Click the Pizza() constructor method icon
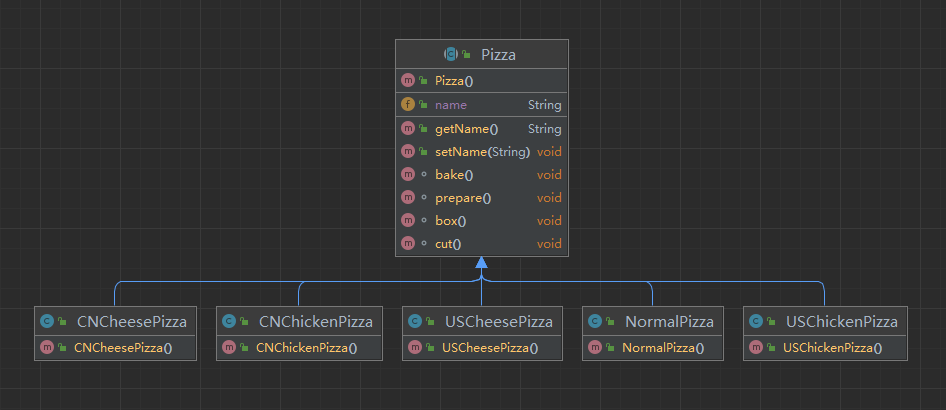 (x=407, y=81)
